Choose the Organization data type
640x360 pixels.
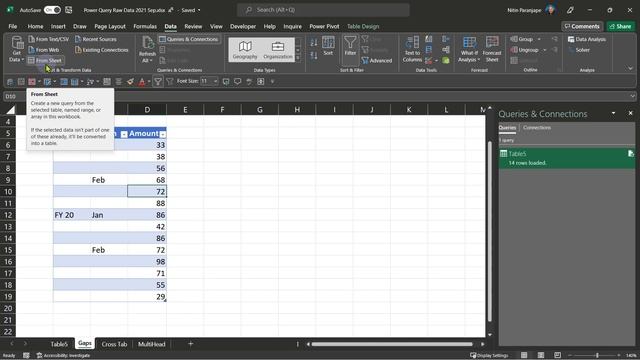point(278,50)
